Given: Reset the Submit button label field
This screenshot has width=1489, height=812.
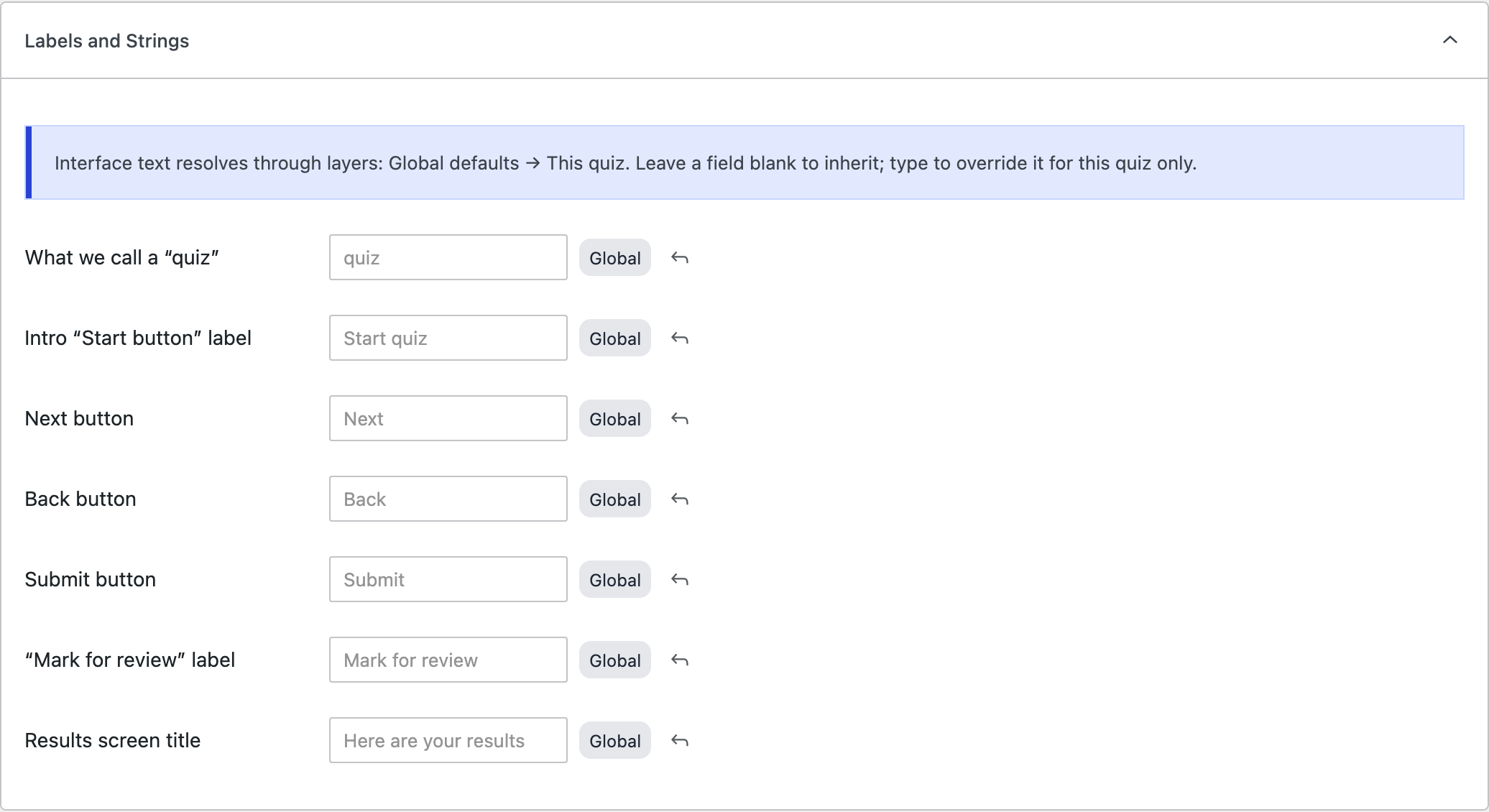Looking at the screenshot, I should (x=680, y=579).
